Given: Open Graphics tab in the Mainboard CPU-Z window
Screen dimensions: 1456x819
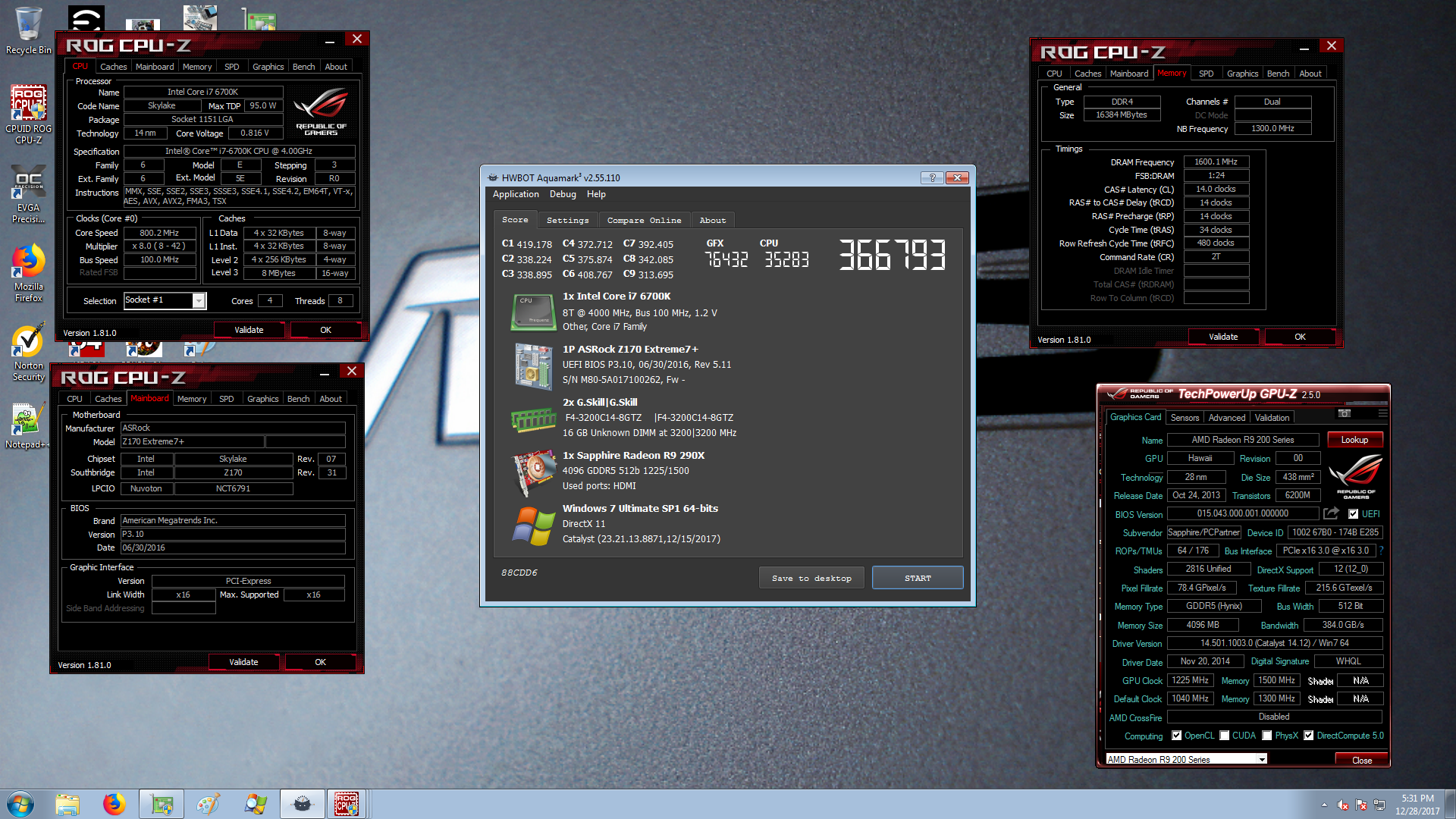Looking at the screenshot, I should (x=262, y=399).
